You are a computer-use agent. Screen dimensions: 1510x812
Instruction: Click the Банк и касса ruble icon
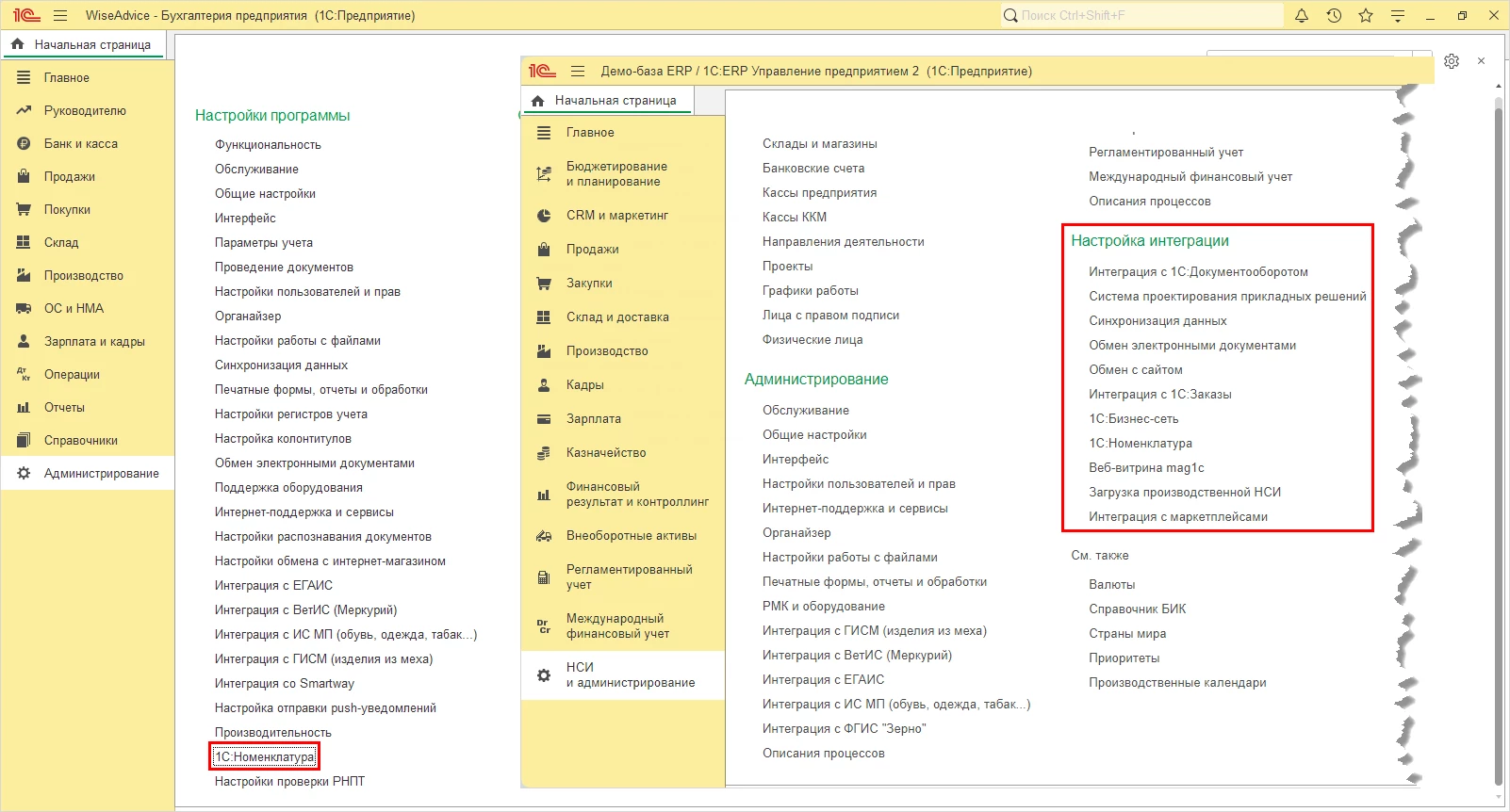[x=24, y=144]
